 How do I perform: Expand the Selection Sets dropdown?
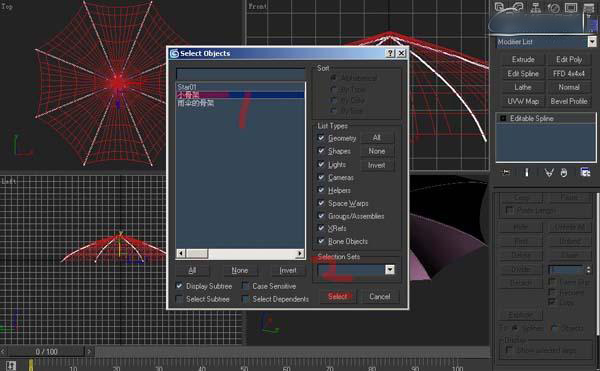390,270
